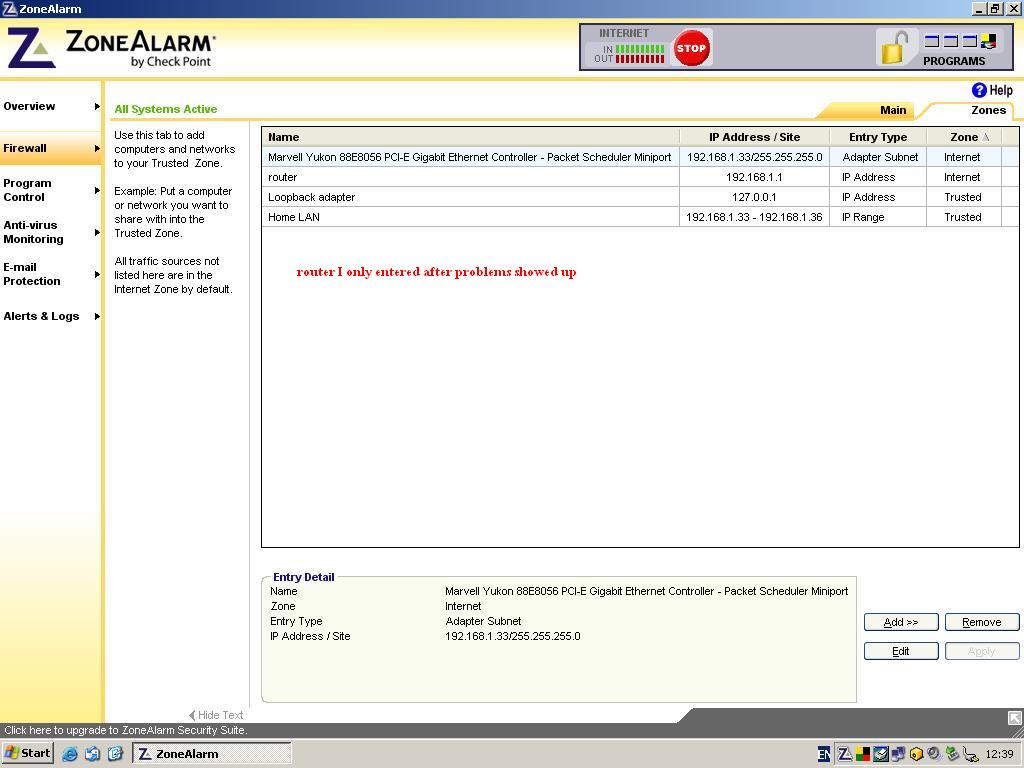Click the yellow Internet Lock padlock
This screenshot has width=1024, height=768.
click(x=895, y=47)
